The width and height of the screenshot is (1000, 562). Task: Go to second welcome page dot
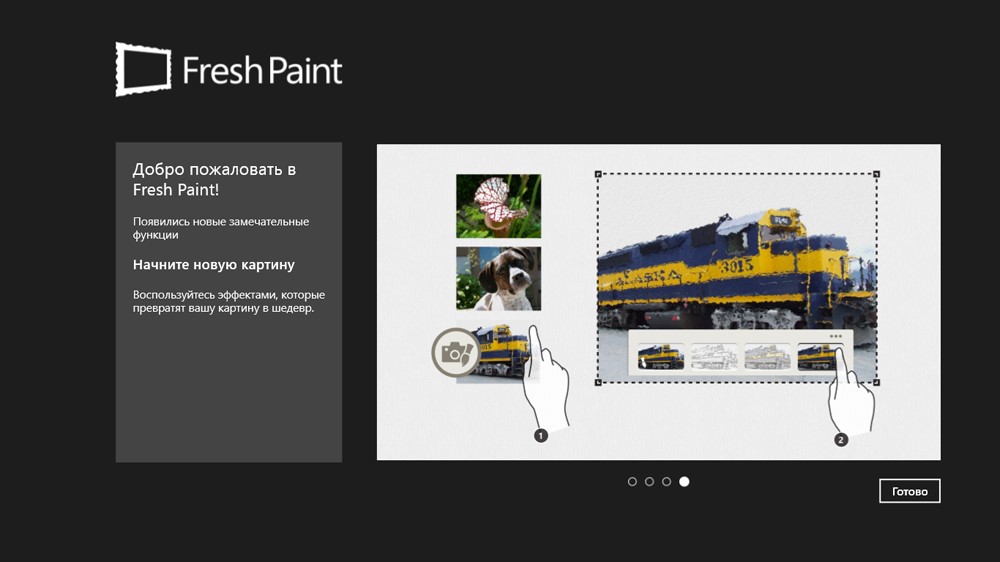pyautogui.click(x=649, y=482)
